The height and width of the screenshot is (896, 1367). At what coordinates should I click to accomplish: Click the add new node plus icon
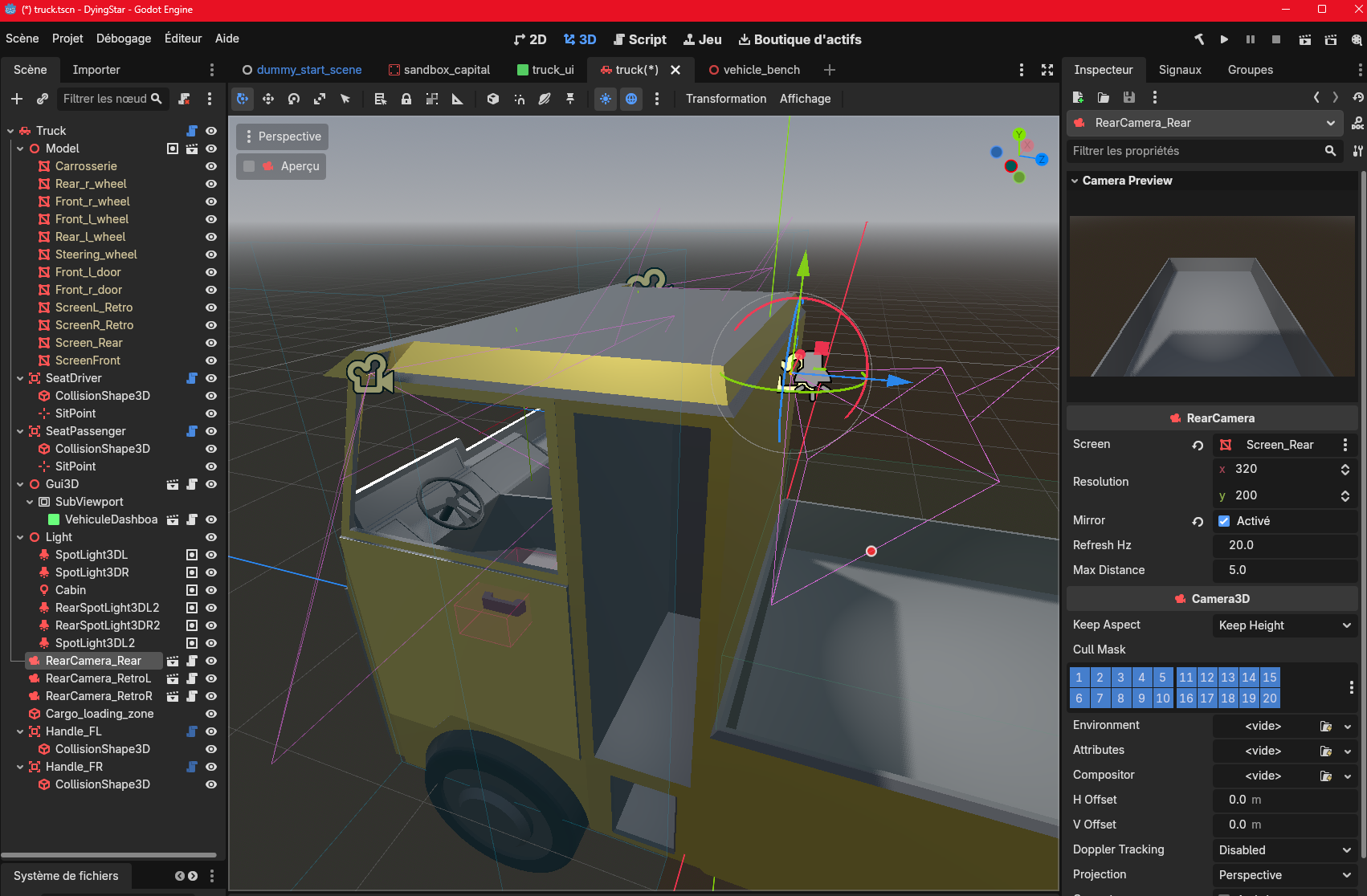click(17, 99)
